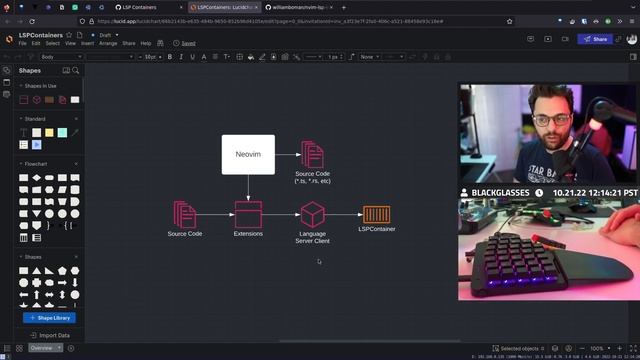The width and height of the screenshot is (640, 360).
Task: Open the fill color bucket
Action: 251,57
